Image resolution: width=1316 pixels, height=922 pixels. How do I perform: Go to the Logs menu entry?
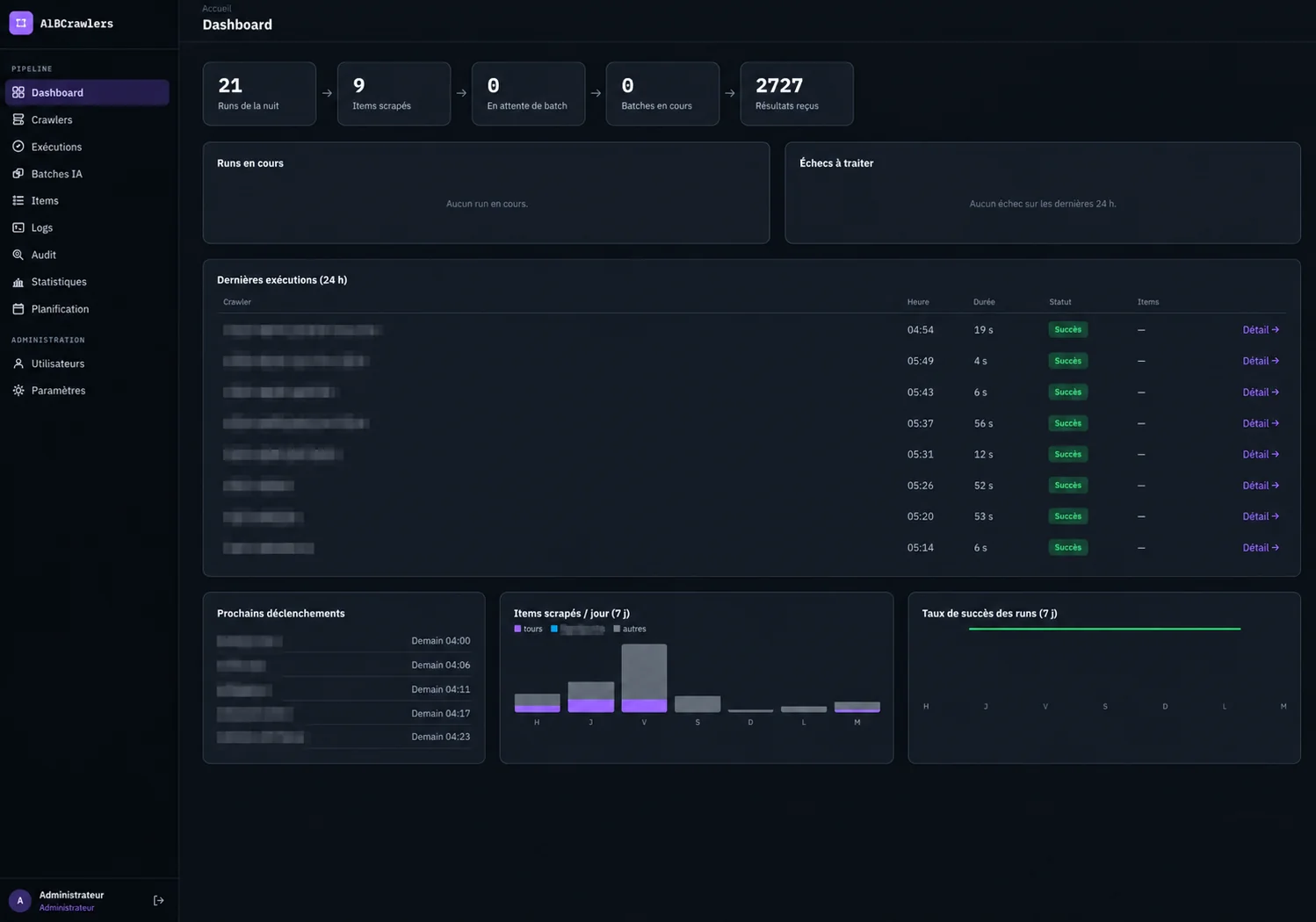tap(87, 227)
